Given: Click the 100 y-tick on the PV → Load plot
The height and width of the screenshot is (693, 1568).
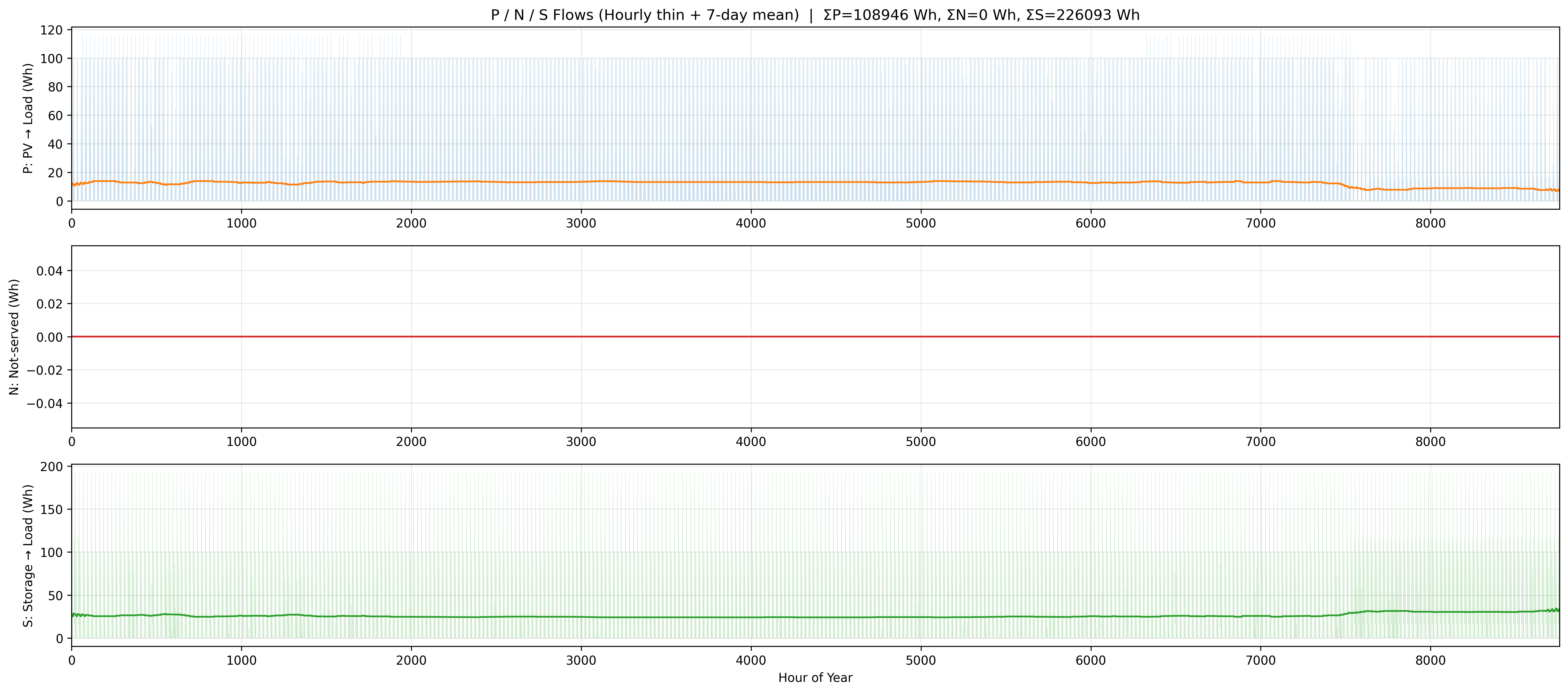Looking at the screenshot, I should point(52,58).
